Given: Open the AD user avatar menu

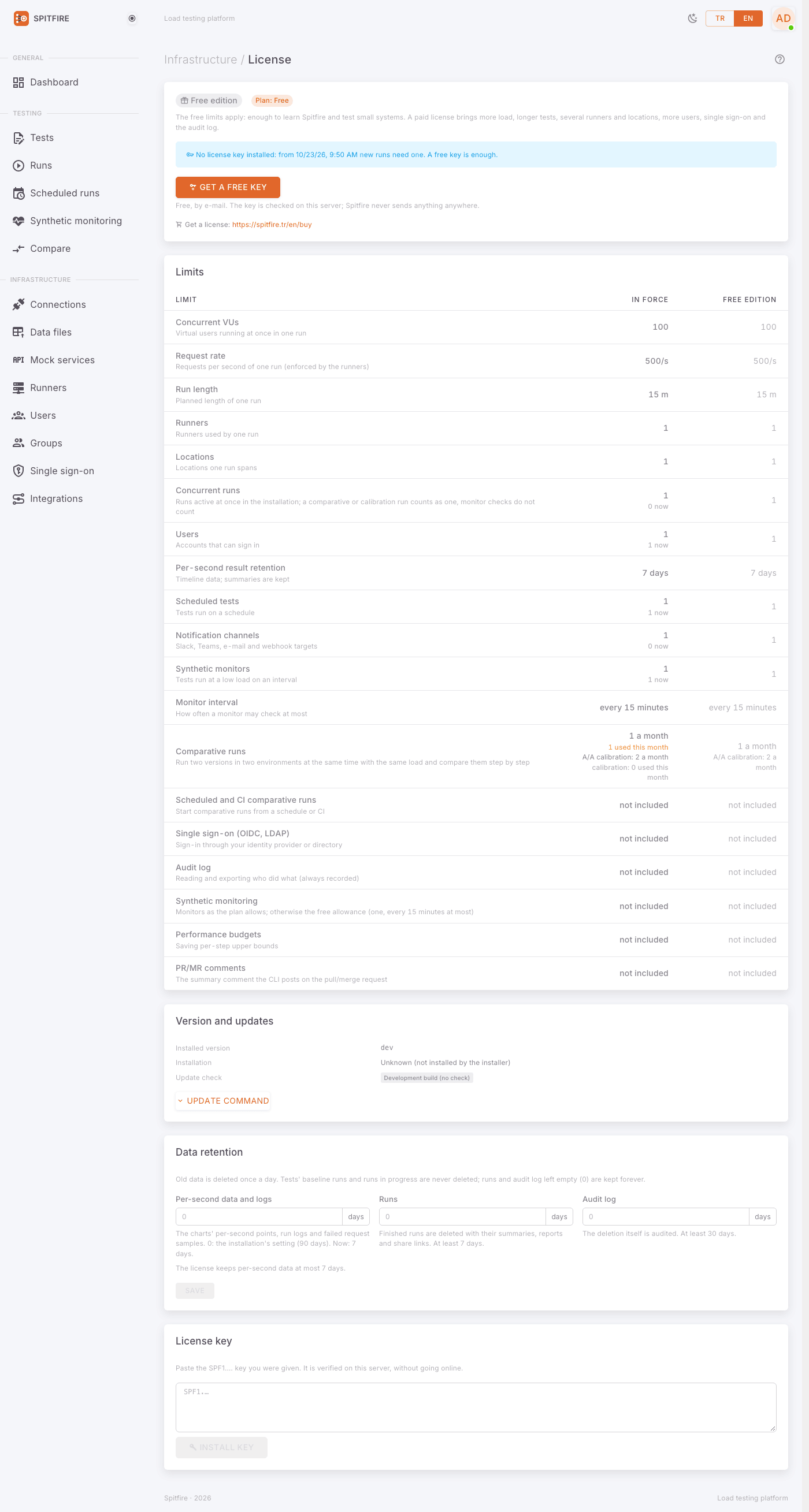Looking at the screenshot, I should 783,18.
